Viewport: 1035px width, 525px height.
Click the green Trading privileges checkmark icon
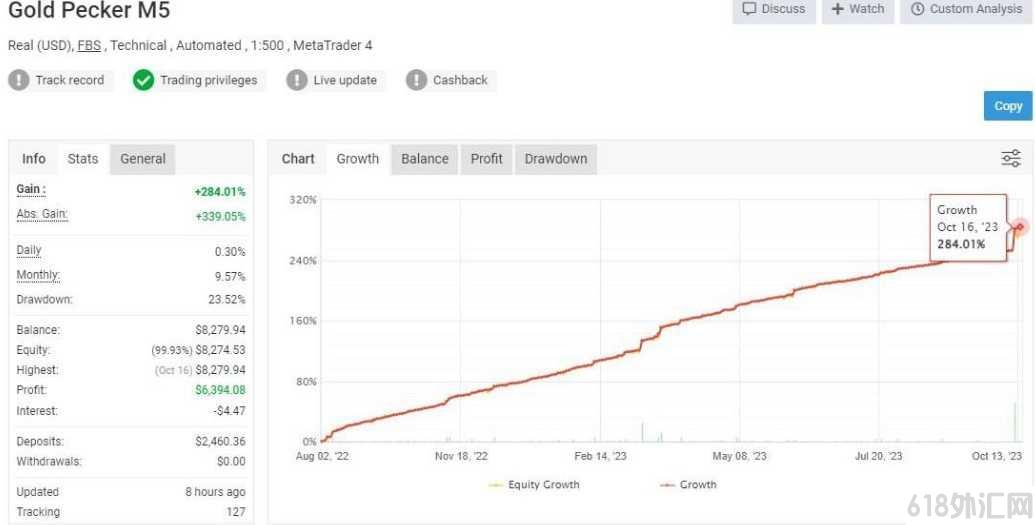pos(143,80)
